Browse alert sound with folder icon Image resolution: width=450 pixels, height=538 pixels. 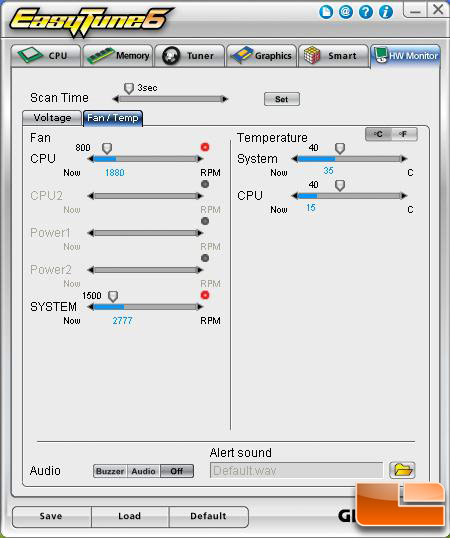[x=402, y=470]
